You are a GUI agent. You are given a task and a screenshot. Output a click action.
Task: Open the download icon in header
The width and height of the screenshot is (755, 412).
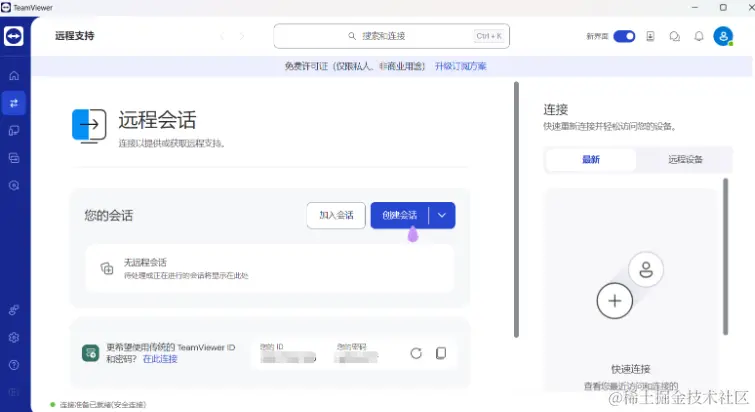pyautogui.click(x=650, y=36)
